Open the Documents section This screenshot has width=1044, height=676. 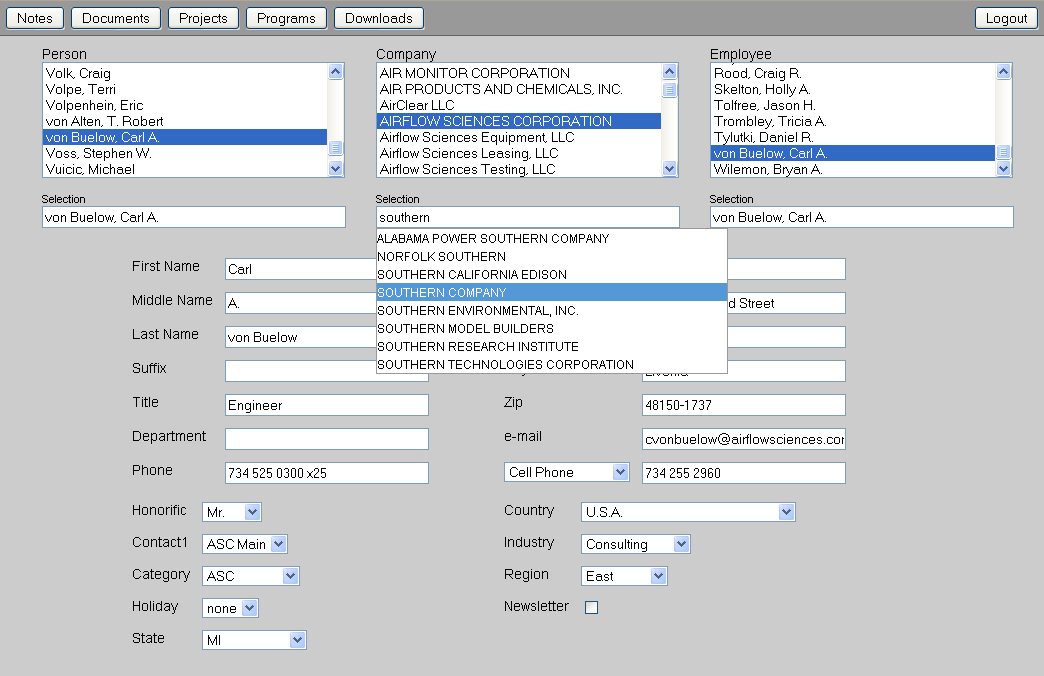pos(116,18)
